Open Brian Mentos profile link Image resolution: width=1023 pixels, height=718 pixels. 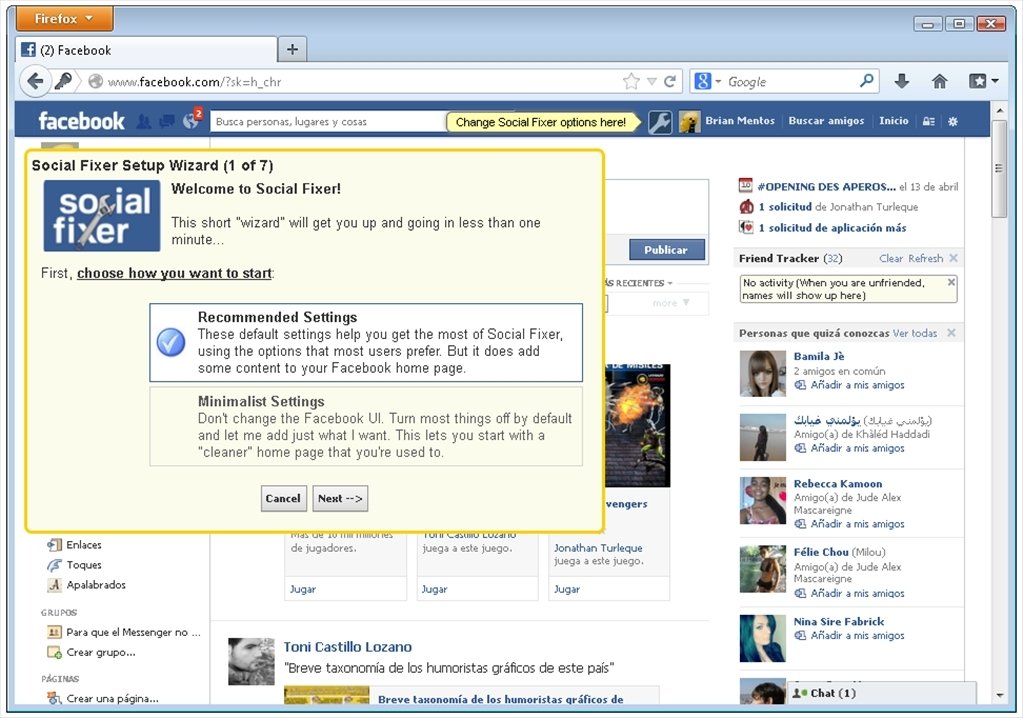pos(739,121)
